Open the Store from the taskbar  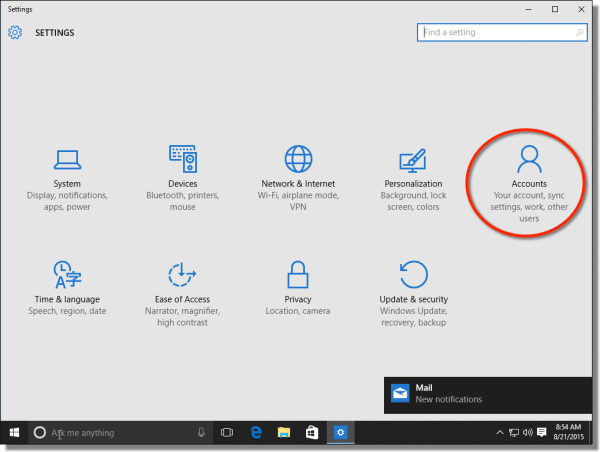pyautogui.click(x=312, y=432)
